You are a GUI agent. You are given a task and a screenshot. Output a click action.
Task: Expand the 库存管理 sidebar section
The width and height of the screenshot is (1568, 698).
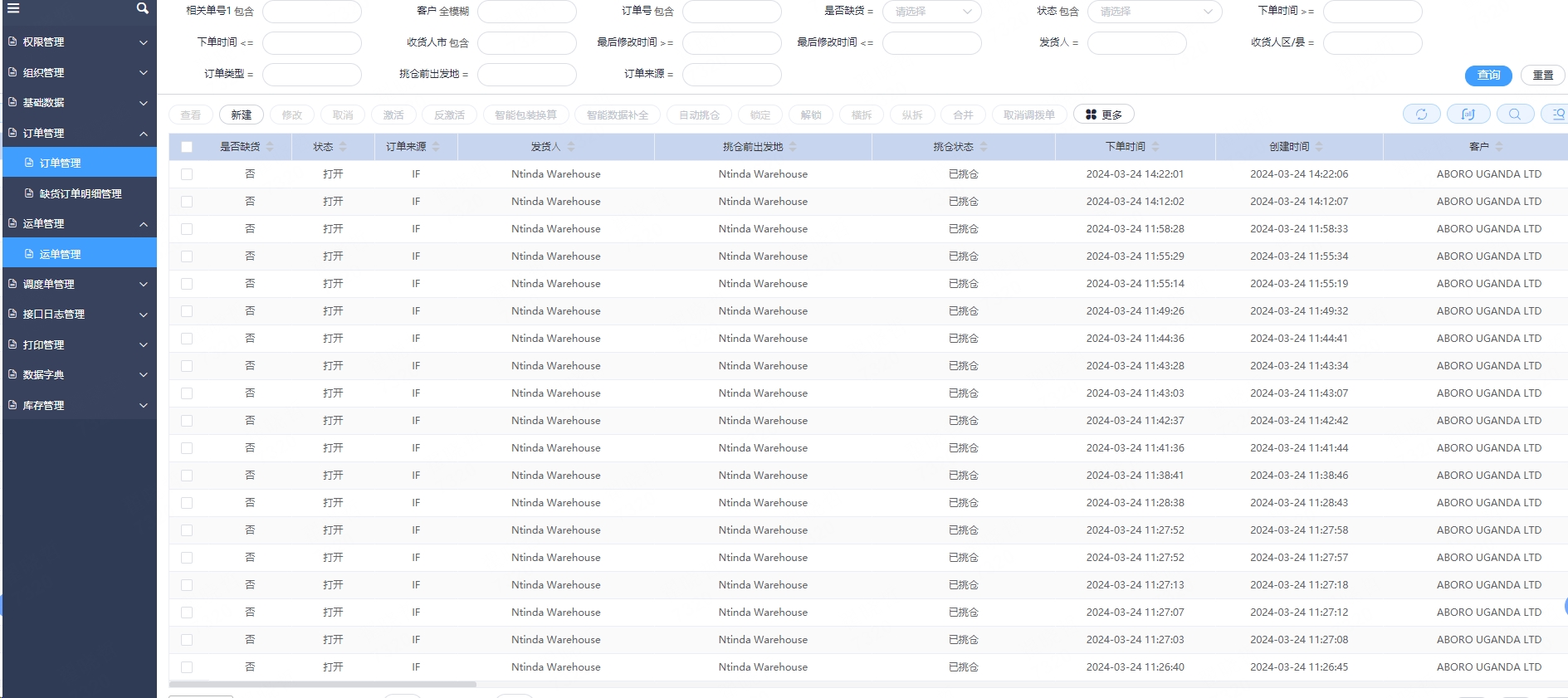pyautogui.click(x=79, y=405)
